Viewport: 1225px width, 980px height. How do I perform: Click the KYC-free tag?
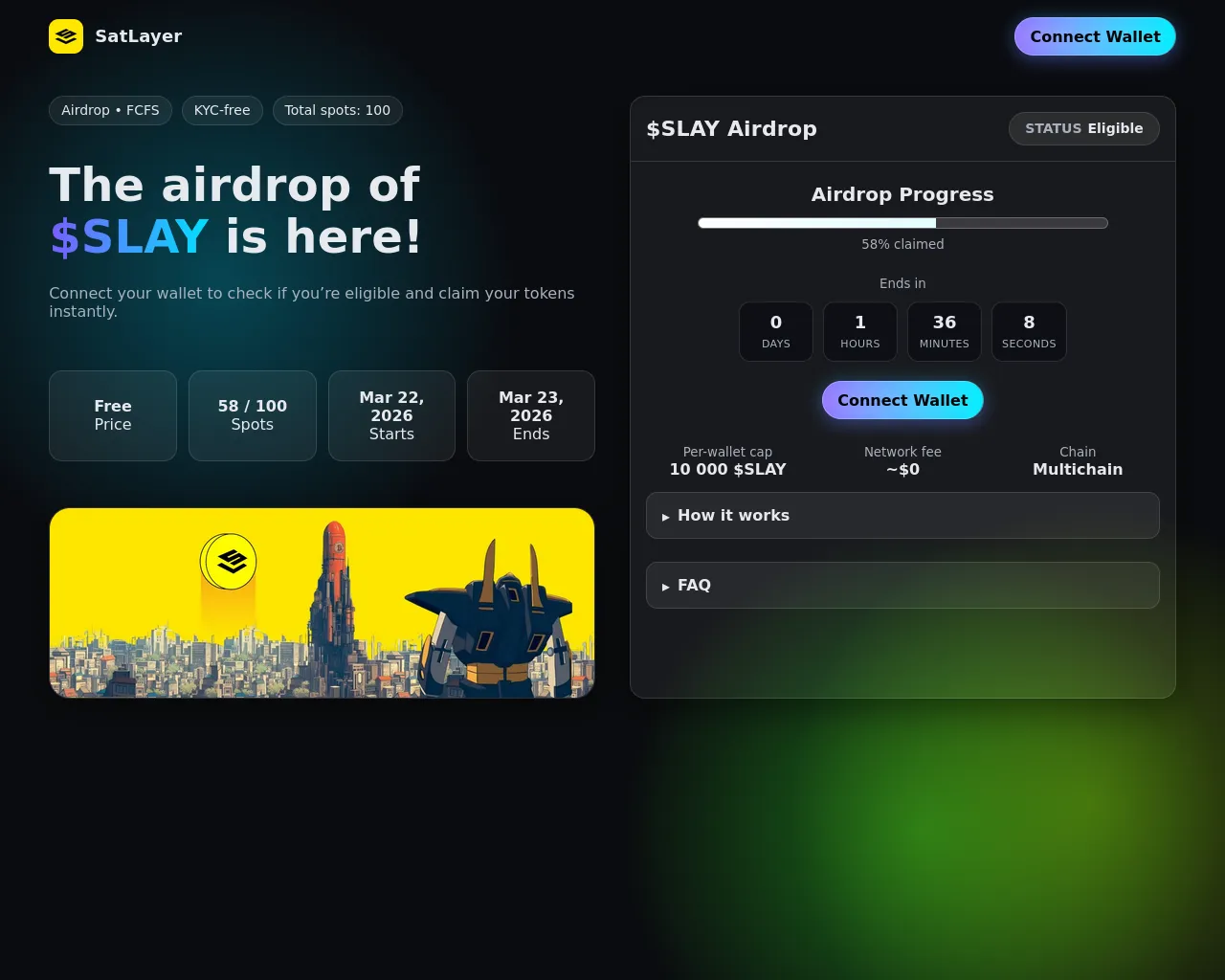pyautogui.click(x=222, y=110)
